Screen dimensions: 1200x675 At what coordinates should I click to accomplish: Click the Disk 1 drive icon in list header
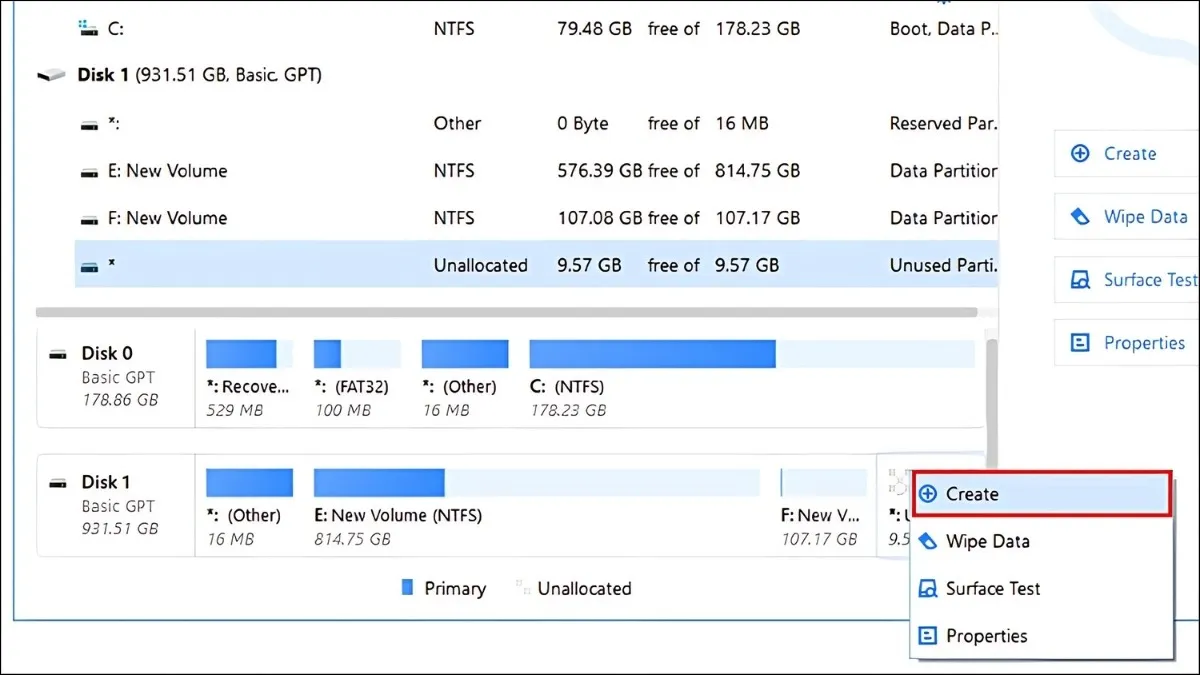[x=50, y=75]
